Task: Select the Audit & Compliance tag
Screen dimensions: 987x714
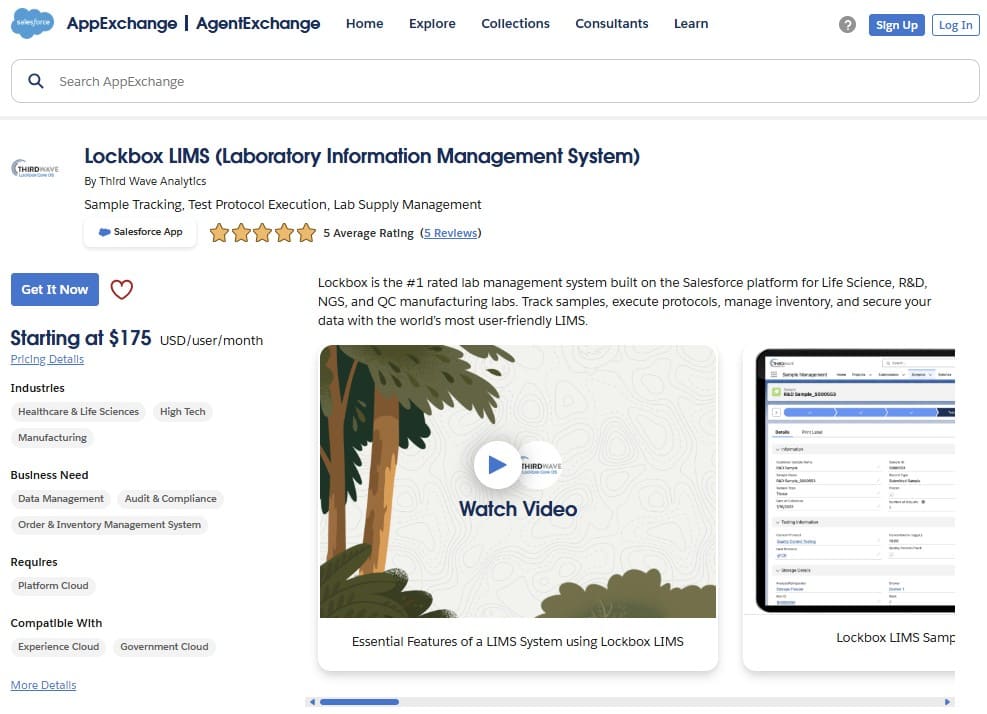Action: coord(171,499)
